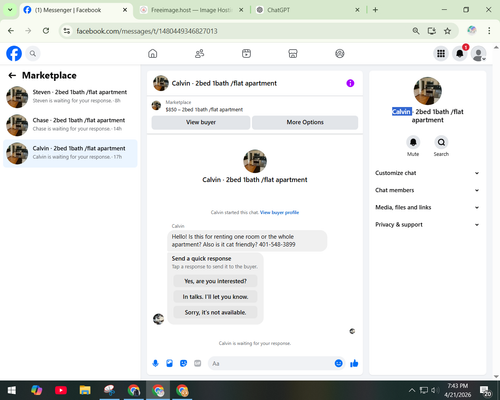Viewport: 500px width, 400px height.
Task: Go back with browser back arrow
Action: (x=11, y=31)
